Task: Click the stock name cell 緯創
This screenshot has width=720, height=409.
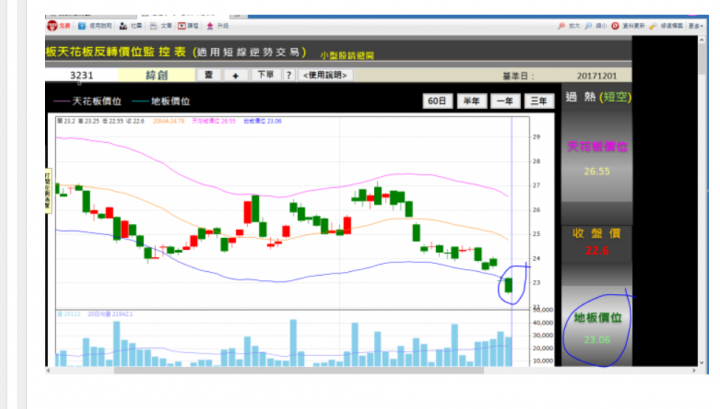Action: (x=157, y=75)
